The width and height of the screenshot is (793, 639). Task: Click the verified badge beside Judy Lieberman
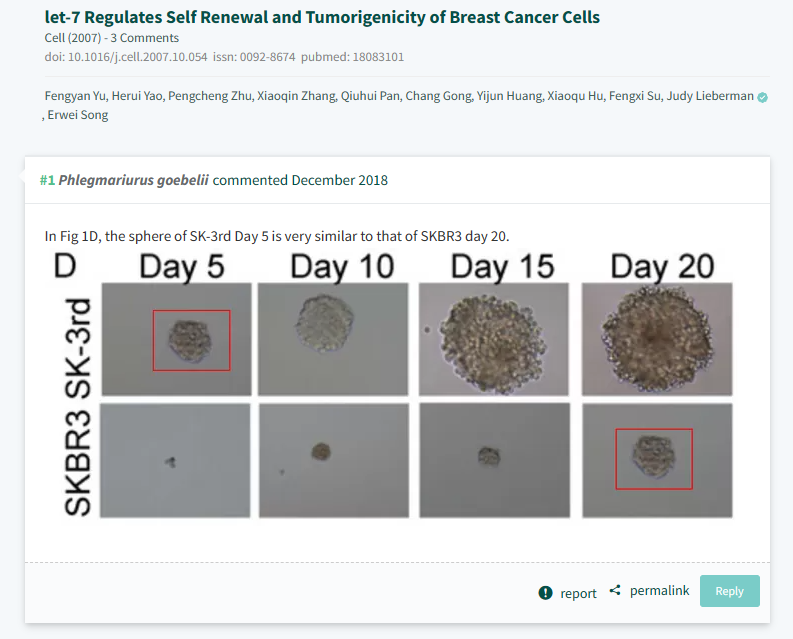[762, 97]
